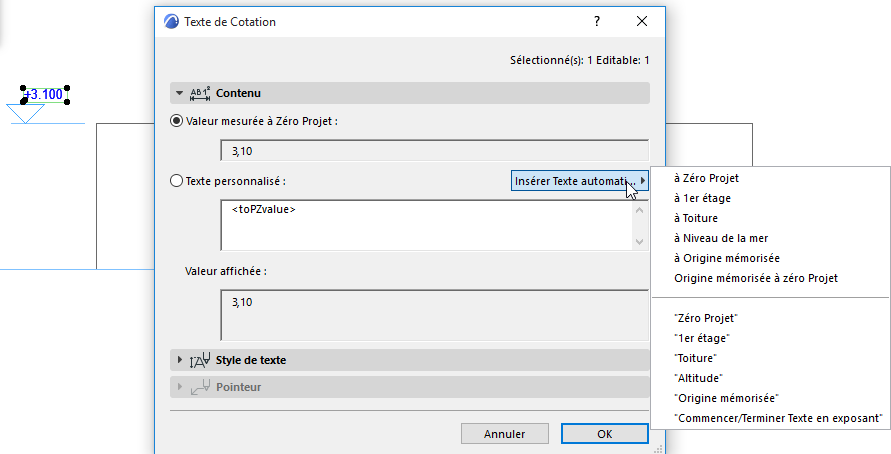Expand the Style de texte section
The height and width of the screenshot is (454, 891).
[x=180, y=359]
